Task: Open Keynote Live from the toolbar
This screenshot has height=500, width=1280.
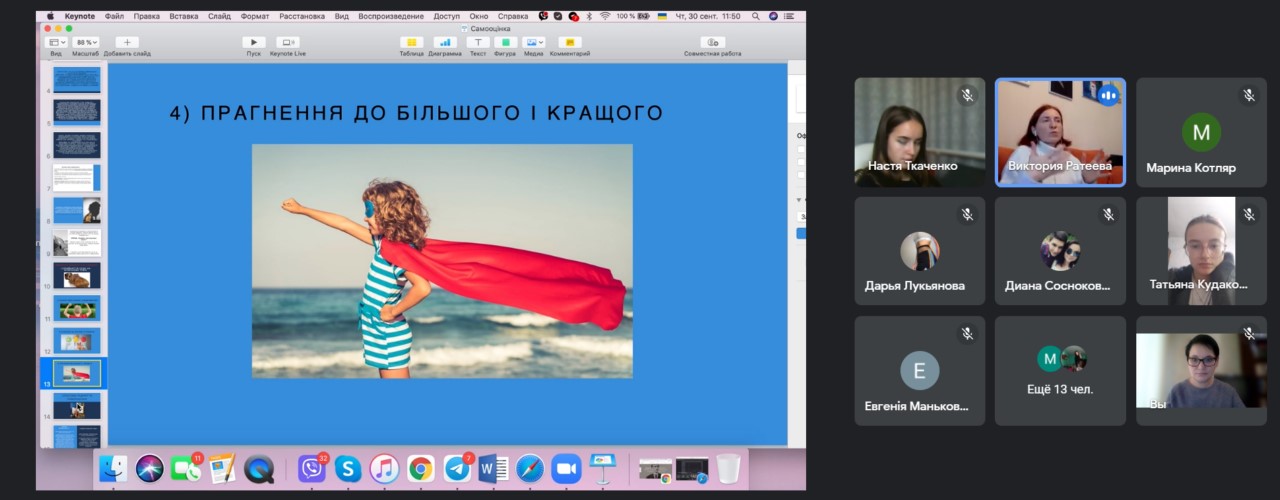Action: pyautogui.click(x=288, y=43)
